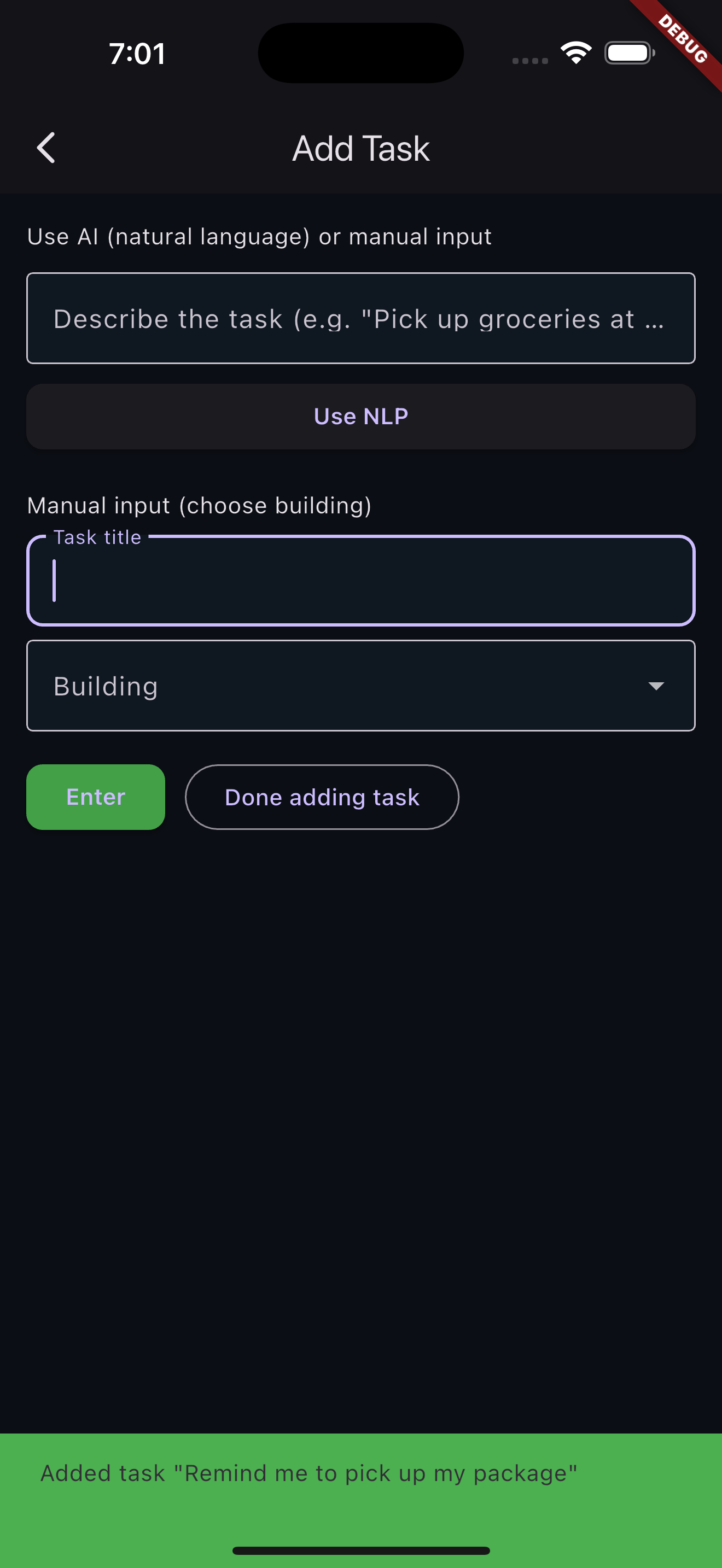Image resolution: width=722 pixels, height=1568 pixels.
Task: Tap the Task title floating label
Action: [x=97, y=537]
